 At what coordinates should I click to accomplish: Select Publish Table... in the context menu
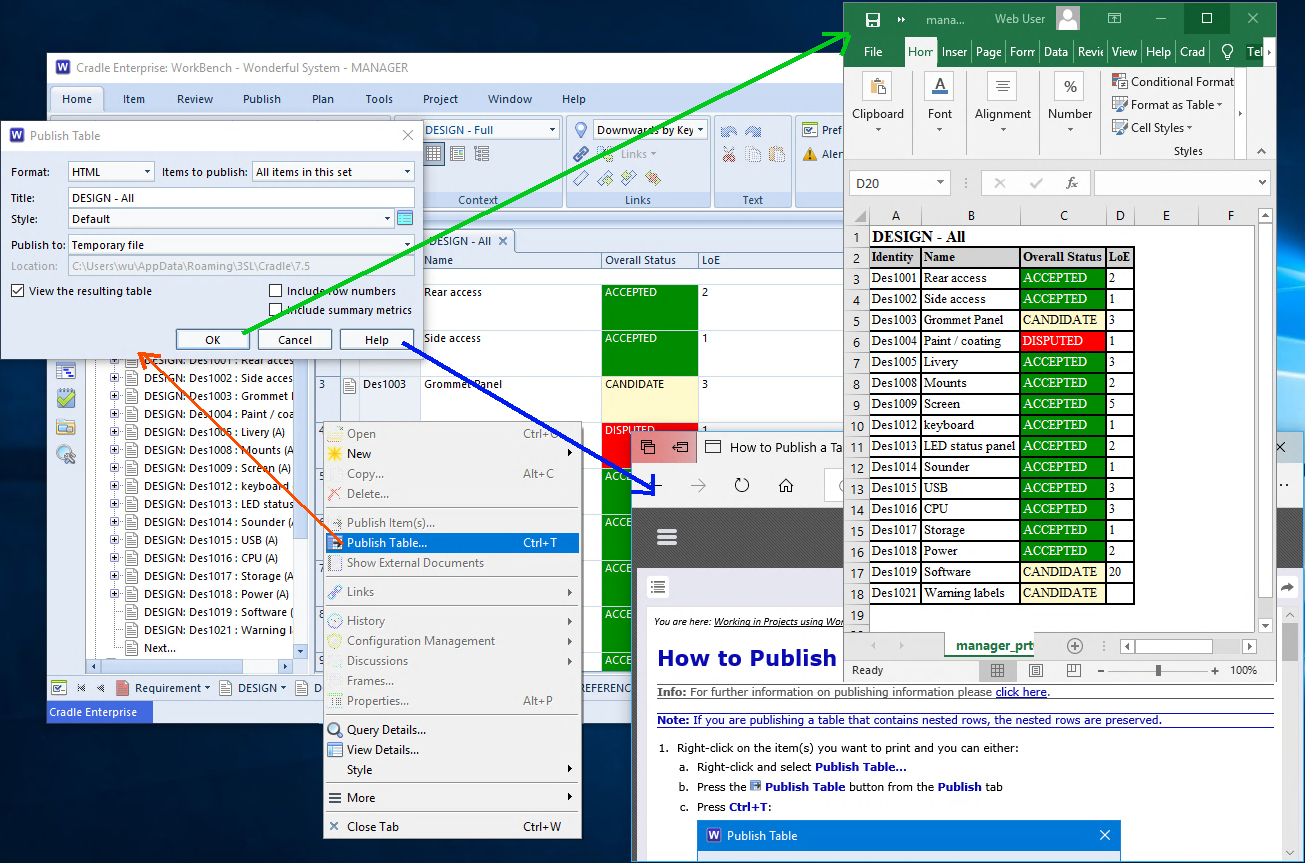point(451,543)
